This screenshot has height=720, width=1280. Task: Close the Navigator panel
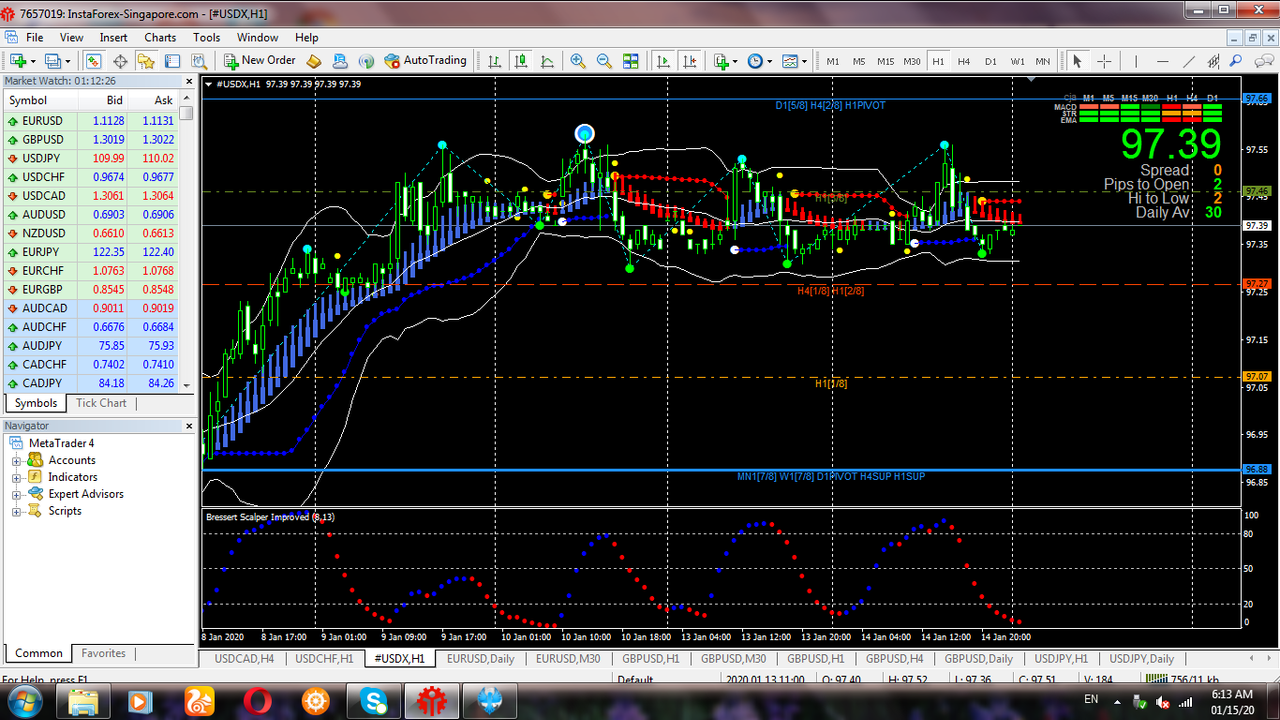(x=189, y=426)
